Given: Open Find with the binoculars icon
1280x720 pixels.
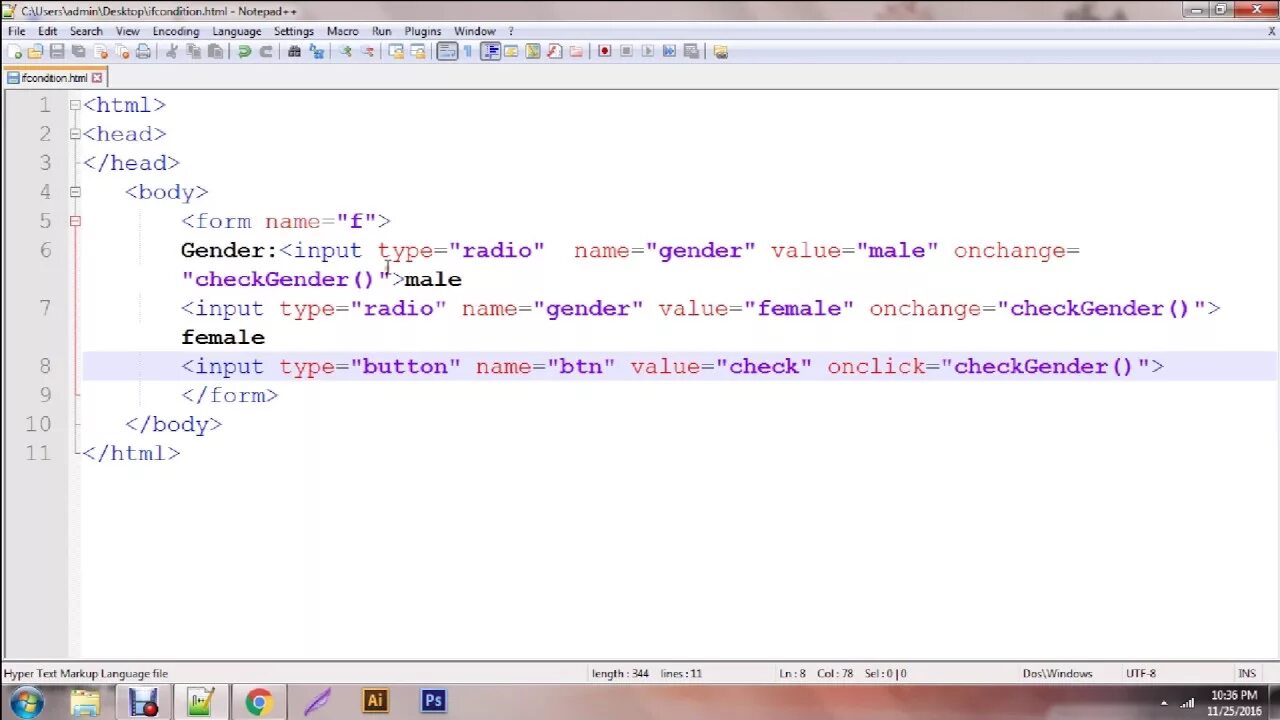Looking at the screenshot, I should (294, 52).
